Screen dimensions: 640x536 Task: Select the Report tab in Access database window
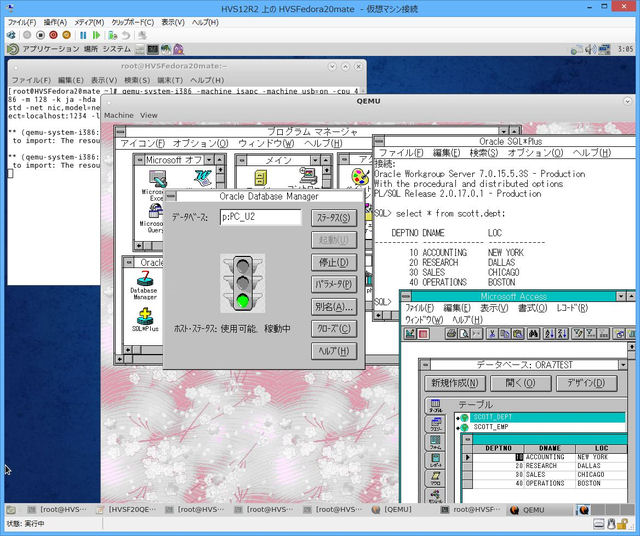(x=436, y=460)
